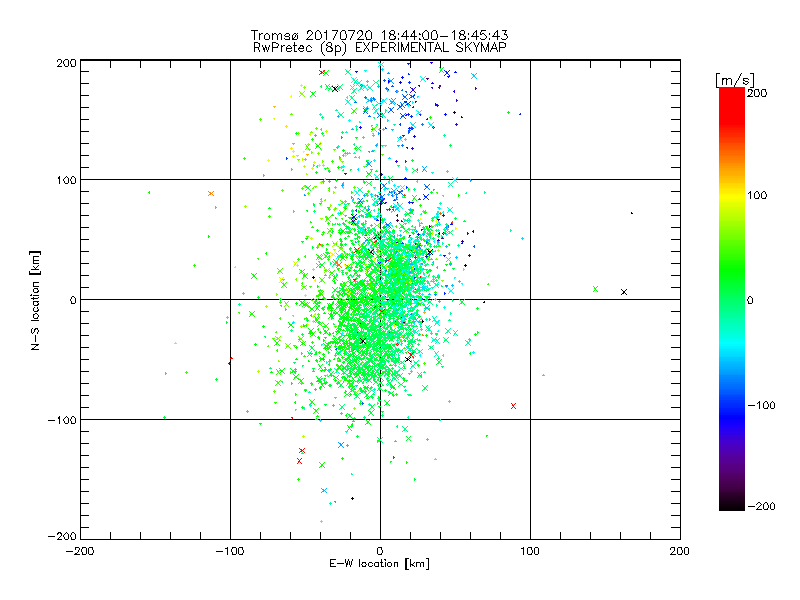Click the 'N-S location [km]' axis label

click(x=35, y=300)
